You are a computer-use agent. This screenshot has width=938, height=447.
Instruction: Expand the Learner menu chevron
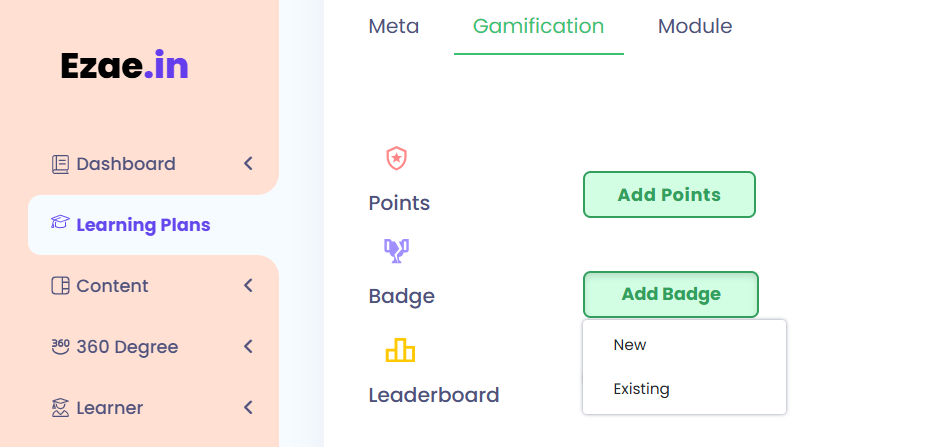248,408
